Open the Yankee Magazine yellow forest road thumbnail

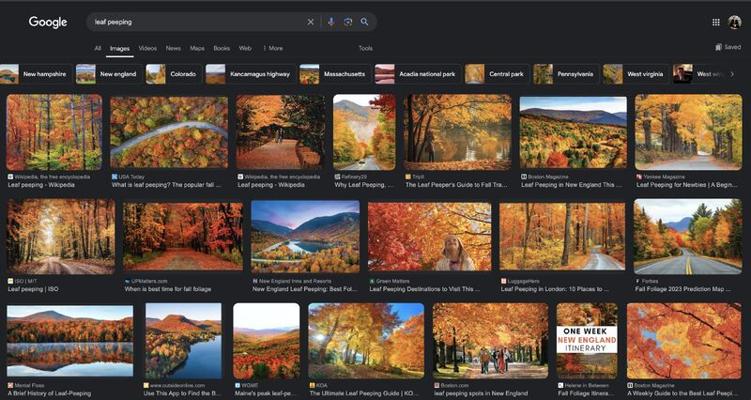[x=688, y=132]
